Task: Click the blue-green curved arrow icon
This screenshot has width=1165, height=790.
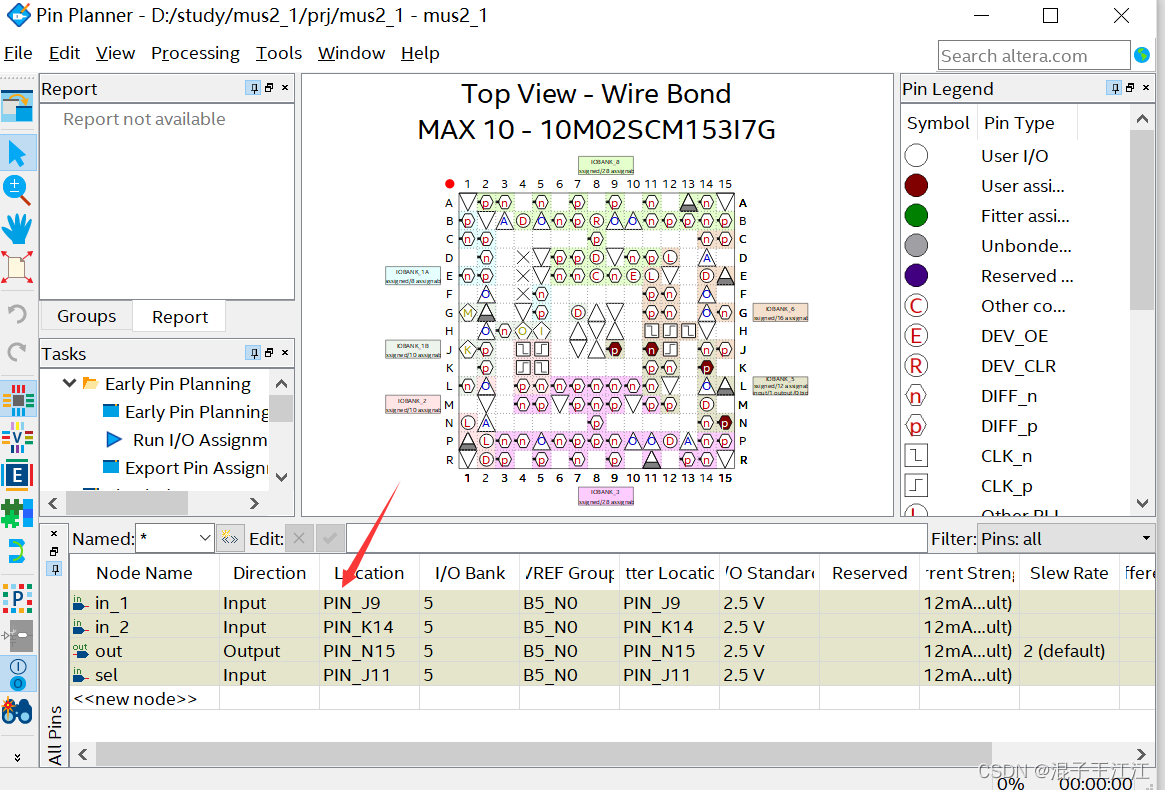Action: (x=18, y=551)
